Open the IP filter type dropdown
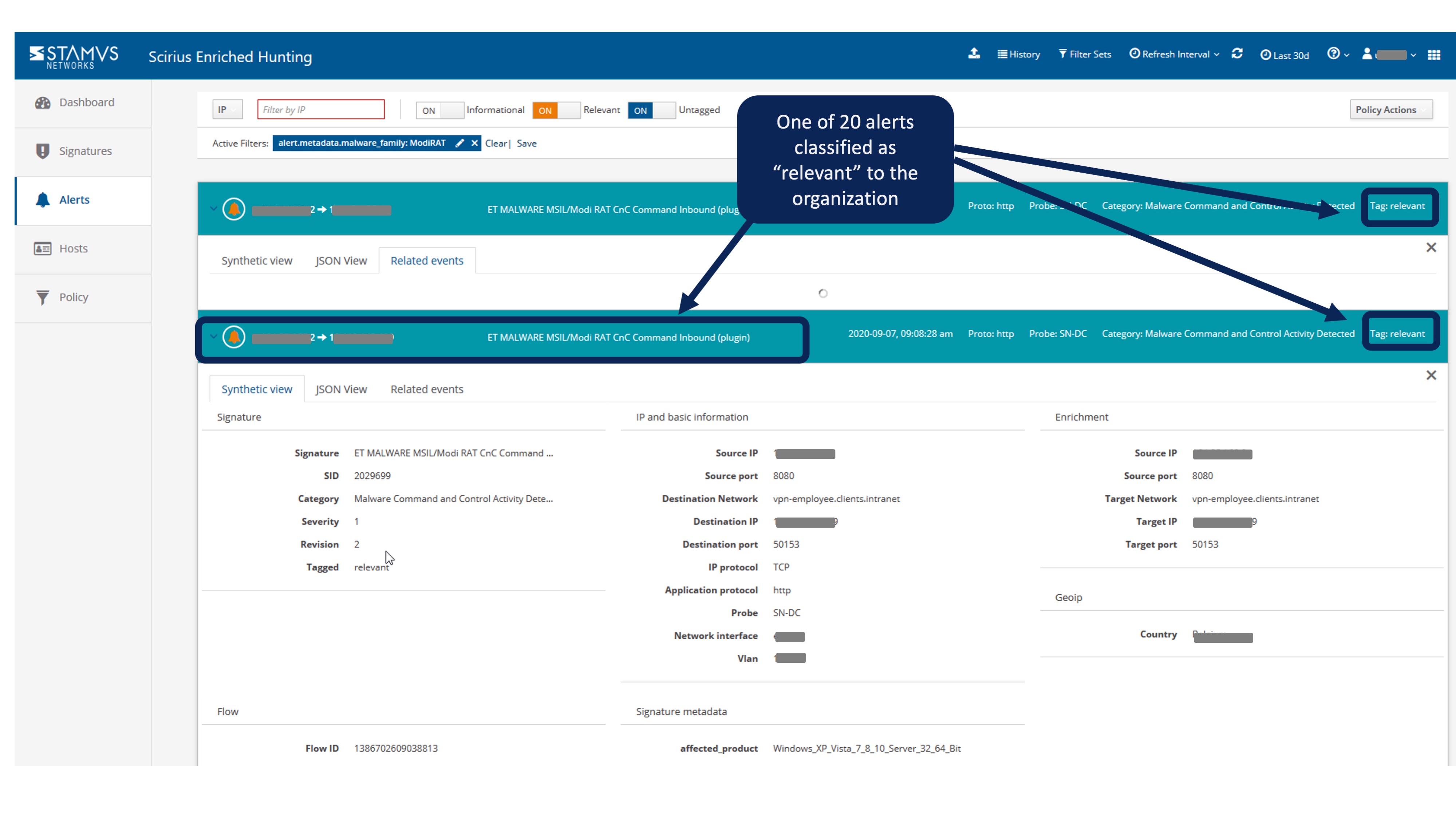1456x819 pixels. (227, 109)
